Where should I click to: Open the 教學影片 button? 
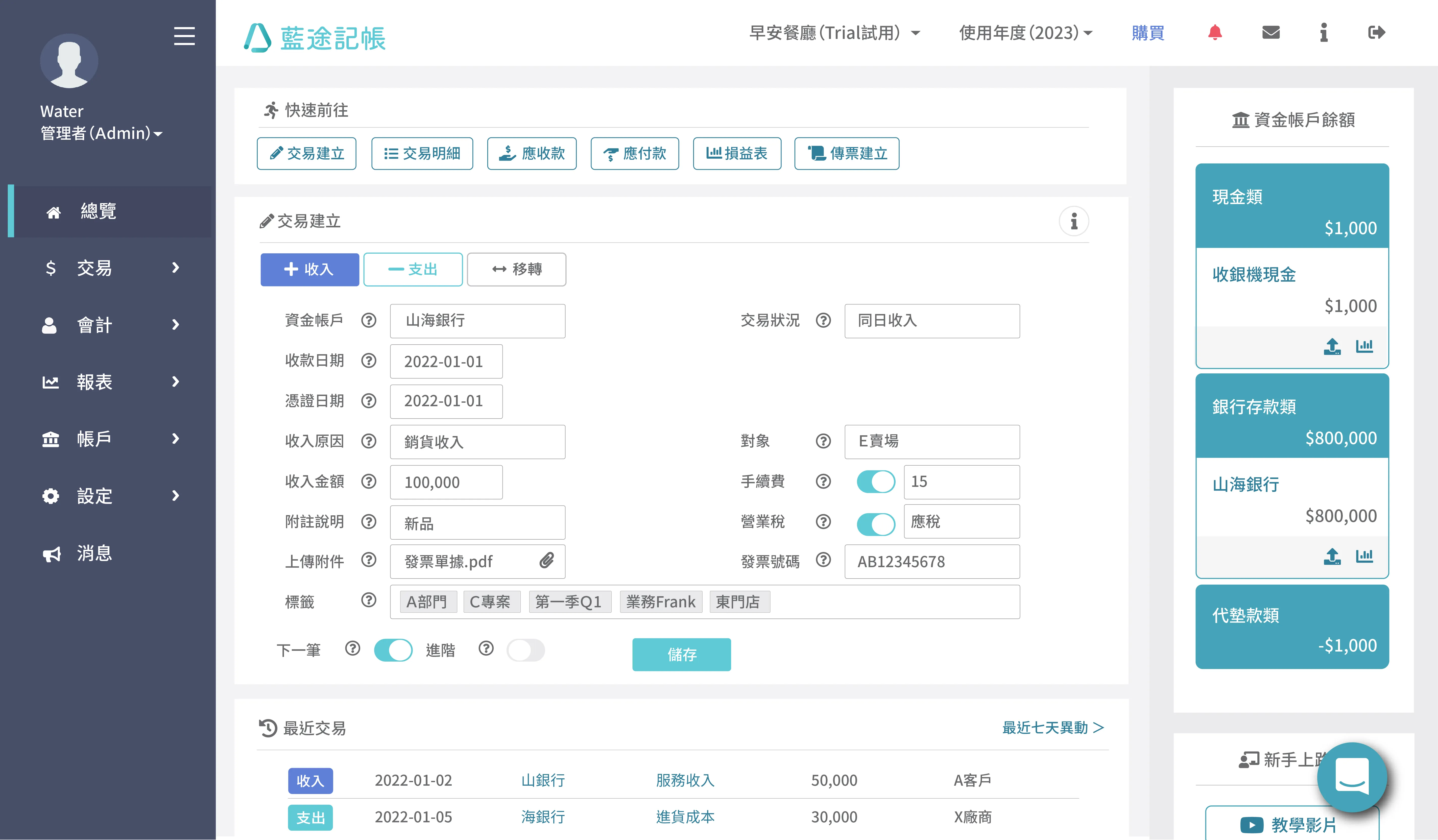coord(1292,823)
